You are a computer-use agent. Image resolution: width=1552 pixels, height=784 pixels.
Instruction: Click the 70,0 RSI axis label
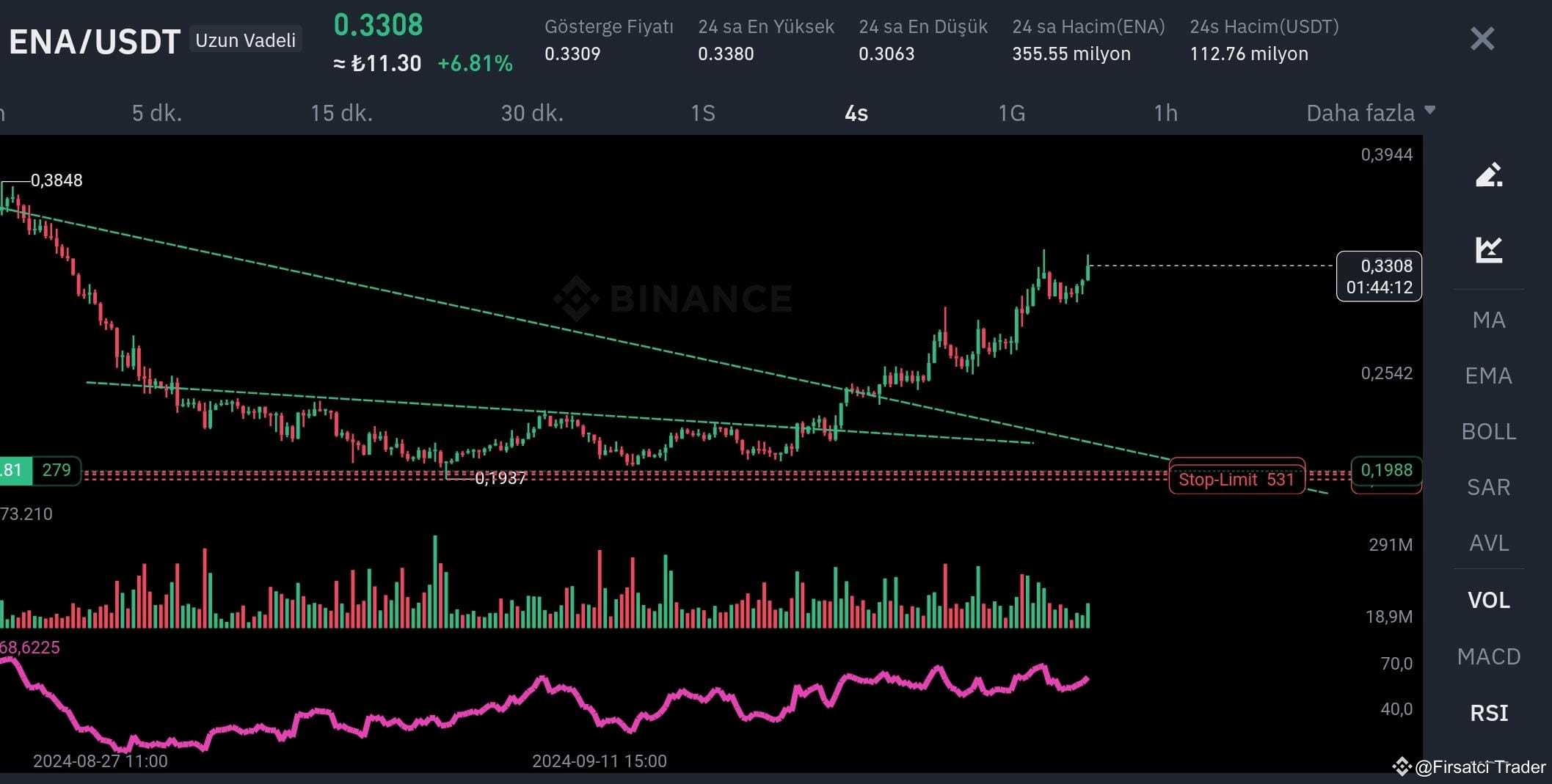click(1396, 664)
